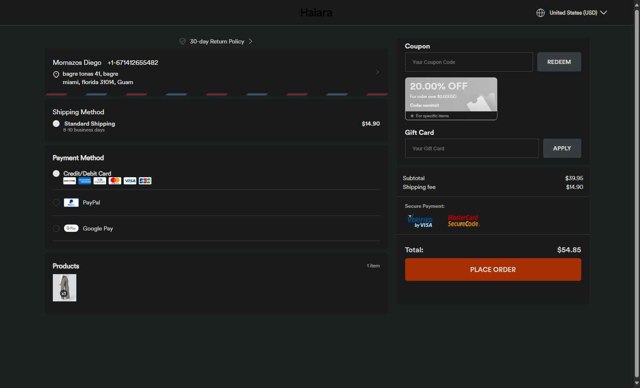
Task: Open the 30-day Return Policy link
Action: coord(217,41)
